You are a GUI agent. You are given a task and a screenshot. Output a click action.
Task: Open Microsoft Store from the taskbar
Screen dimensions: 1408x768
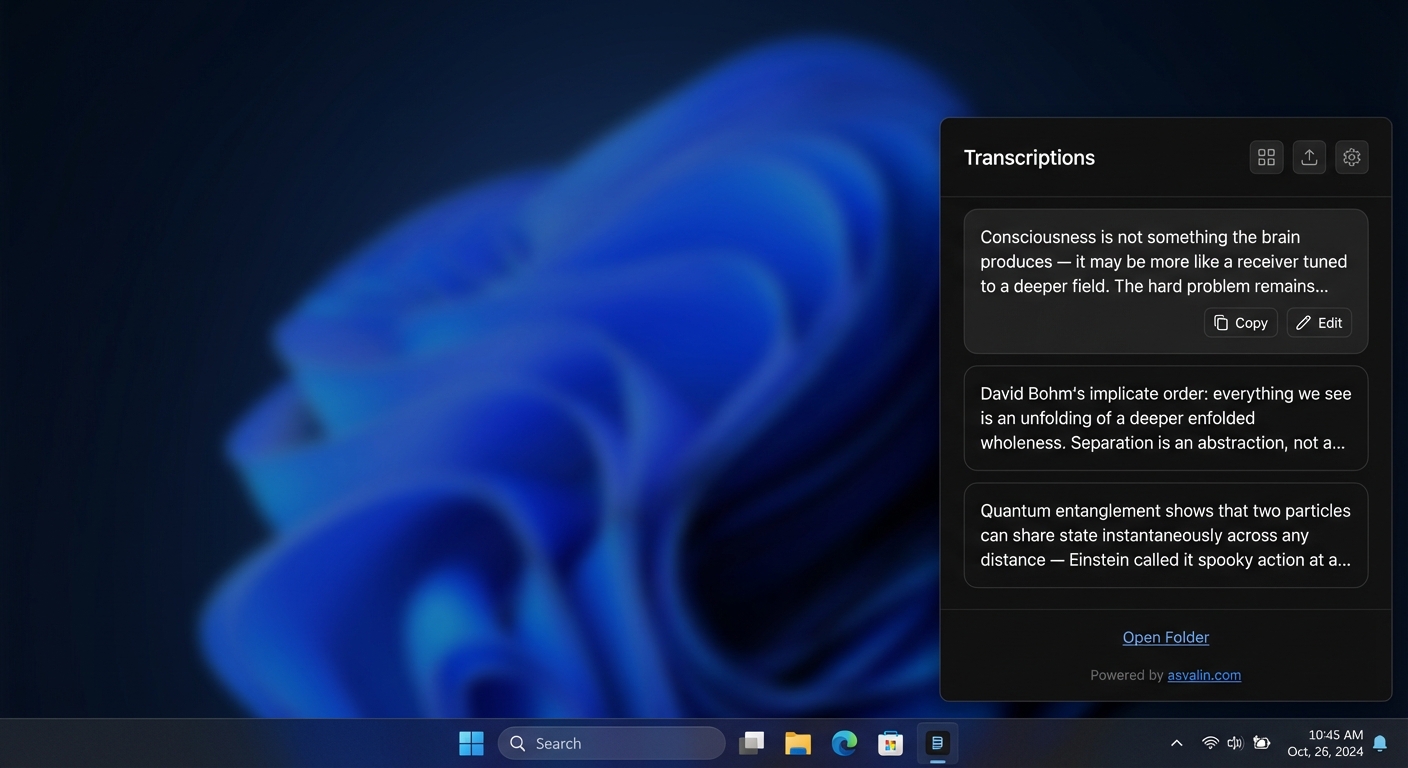[x=890, y=743]
